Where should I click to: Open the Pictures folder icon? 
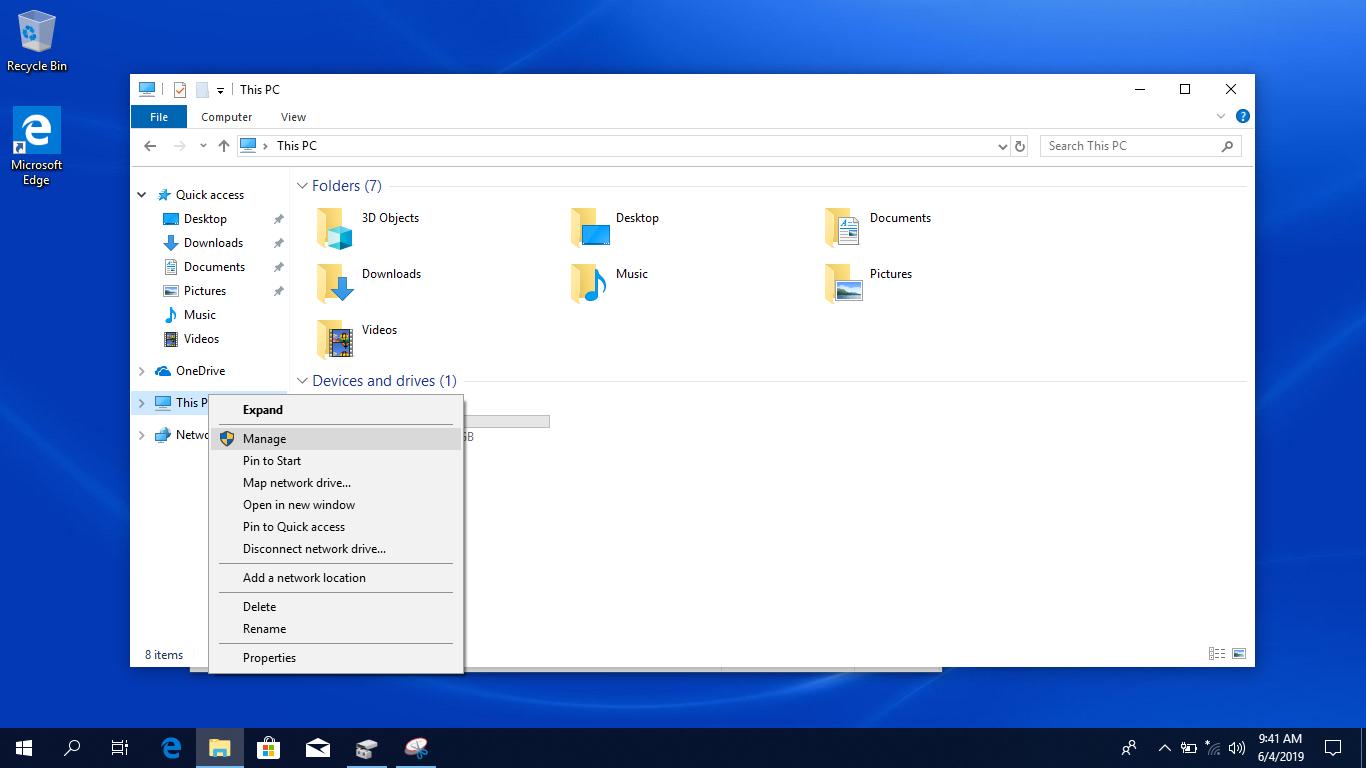[844, 284]
